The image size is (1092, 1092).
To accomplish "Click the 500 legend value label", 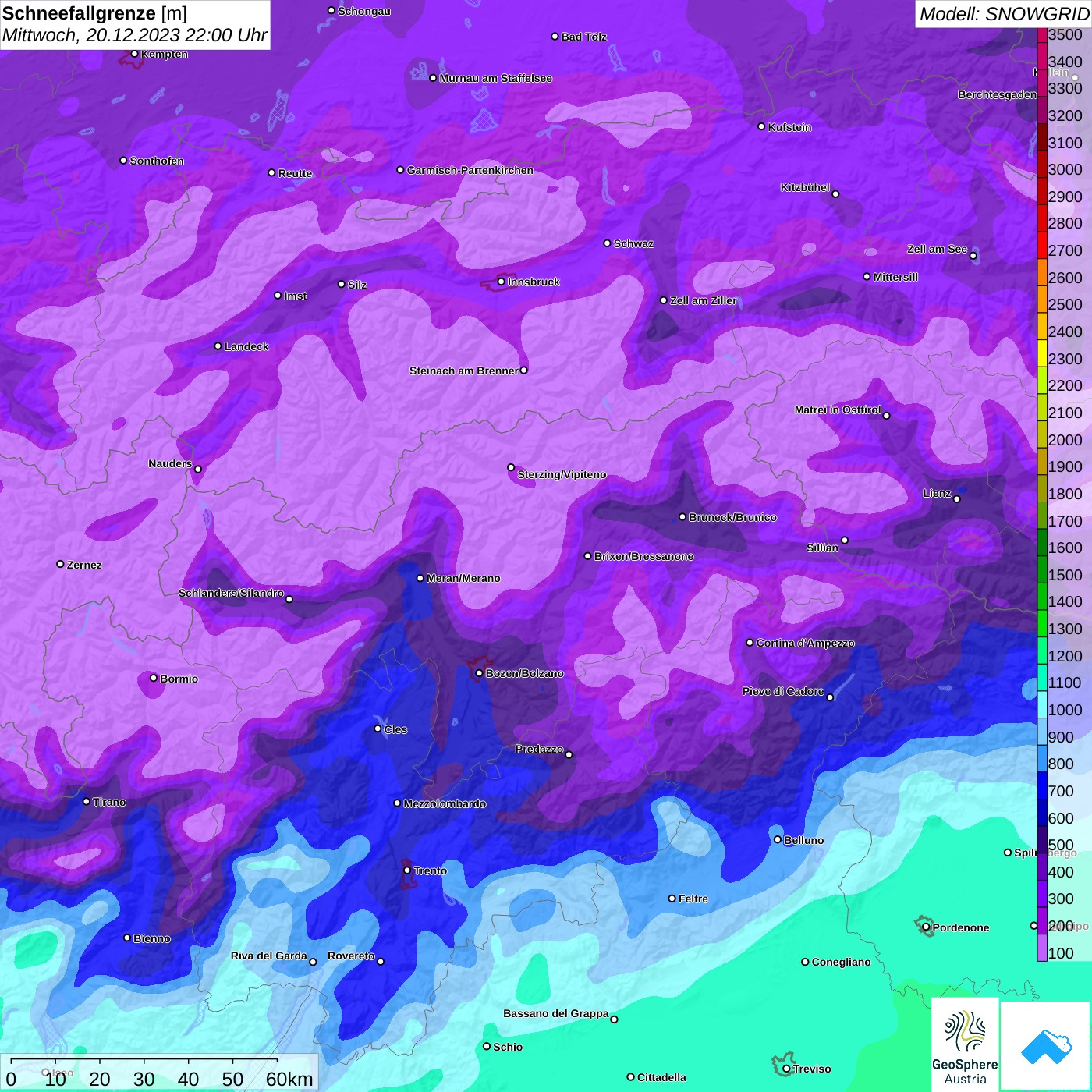I will click(x=1061, y=845).
